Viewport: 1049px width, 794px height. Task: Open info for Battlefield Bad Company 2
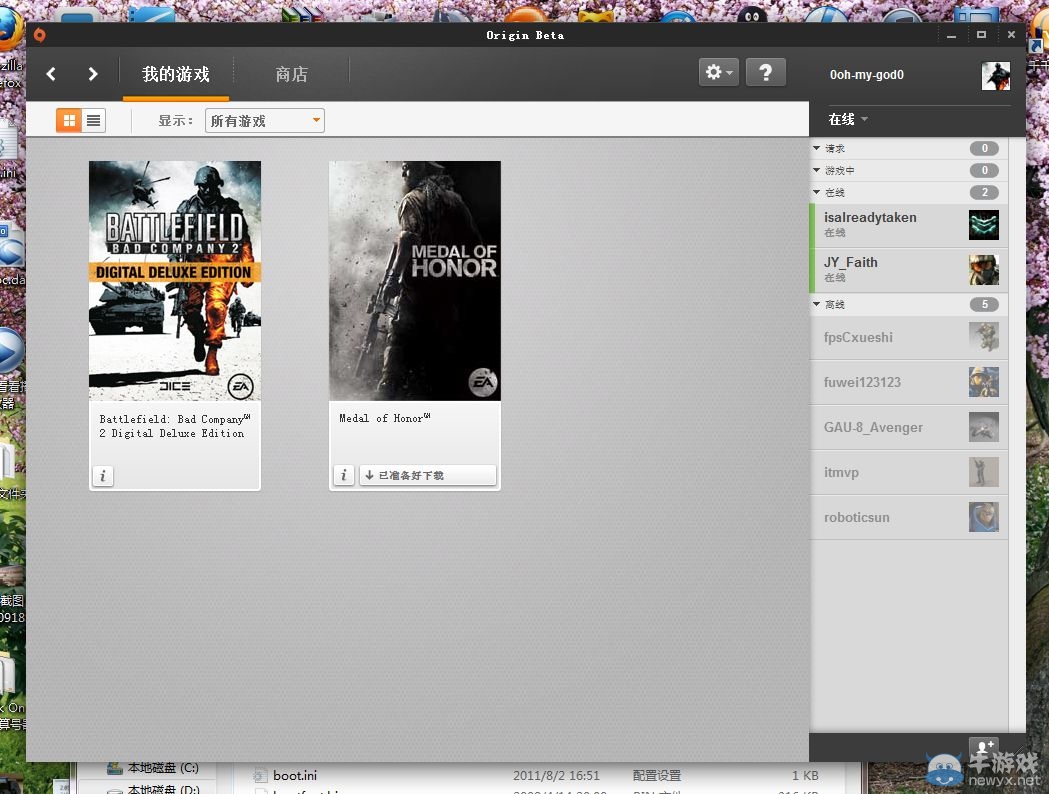(102, 476)
